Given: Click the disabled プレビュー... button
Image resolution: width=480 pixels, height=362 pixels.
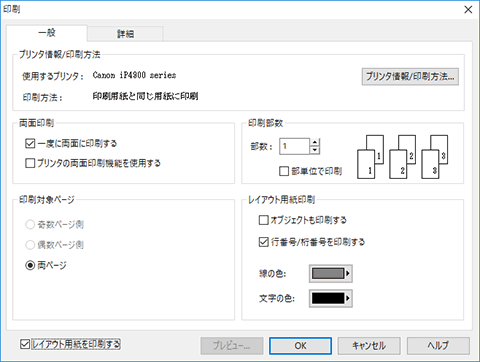Looking at the screenshot, I should (x=232, y=346).
